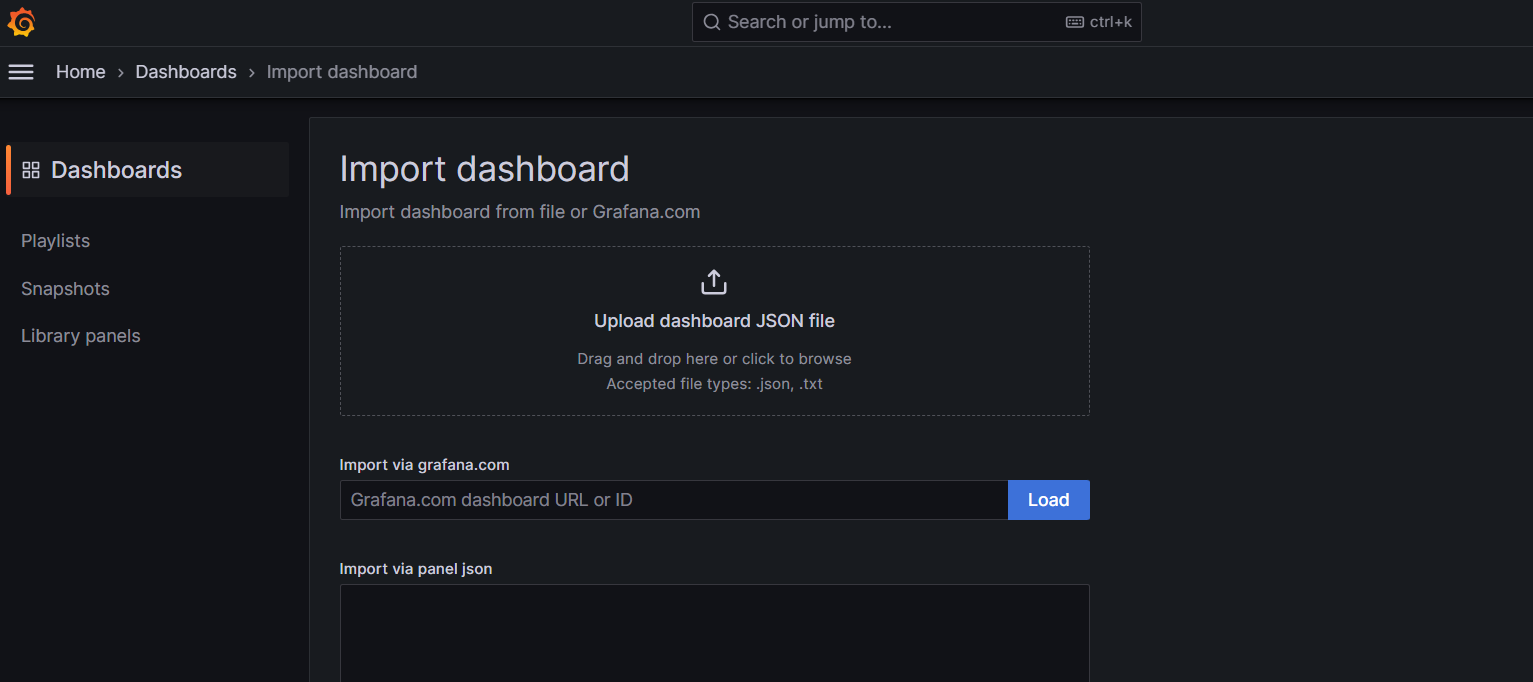Click the 'Import via grafana.com' label
The image size is (1533, 682).
[x=425, y=465]
